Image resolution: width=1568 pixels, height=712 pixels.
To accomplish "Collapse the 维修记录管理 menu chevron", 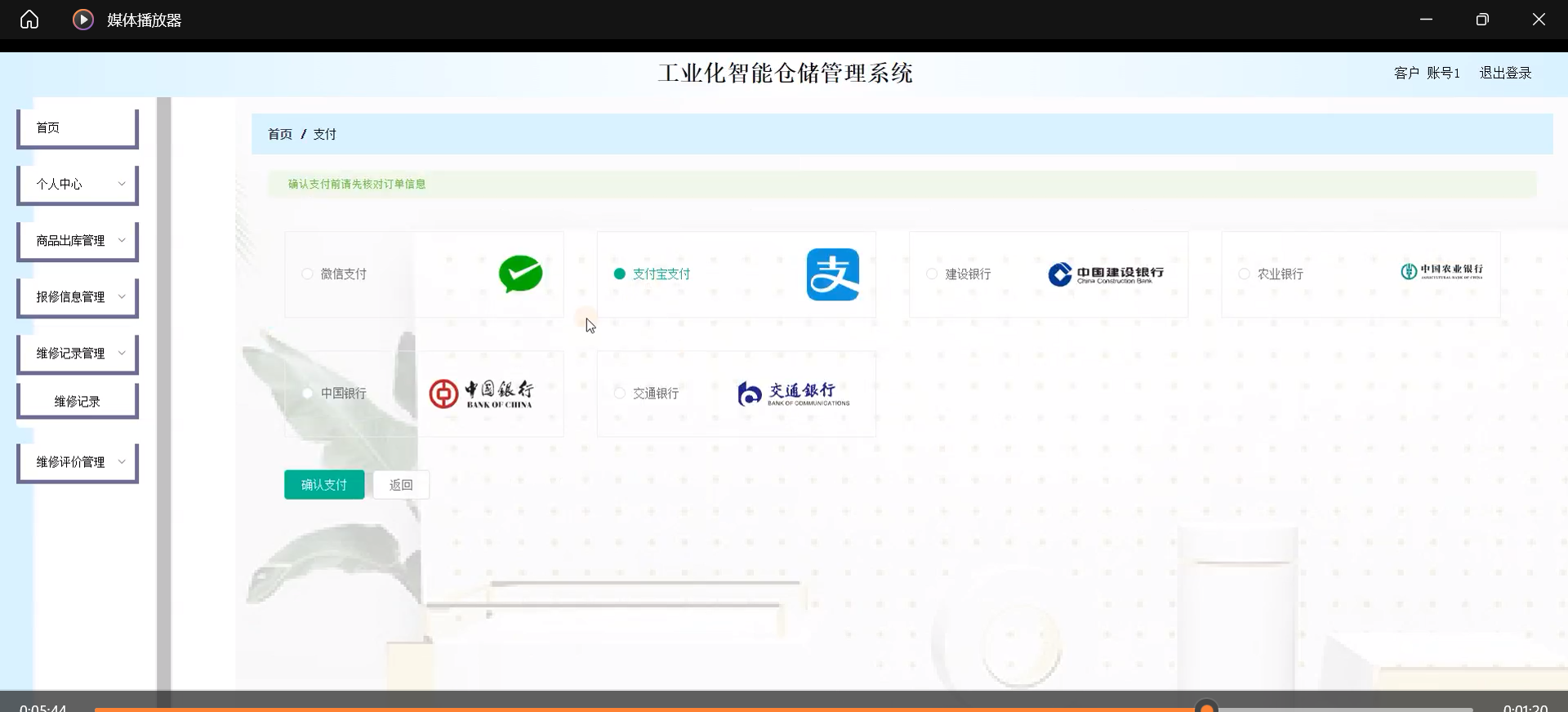I will pos(122,353).
